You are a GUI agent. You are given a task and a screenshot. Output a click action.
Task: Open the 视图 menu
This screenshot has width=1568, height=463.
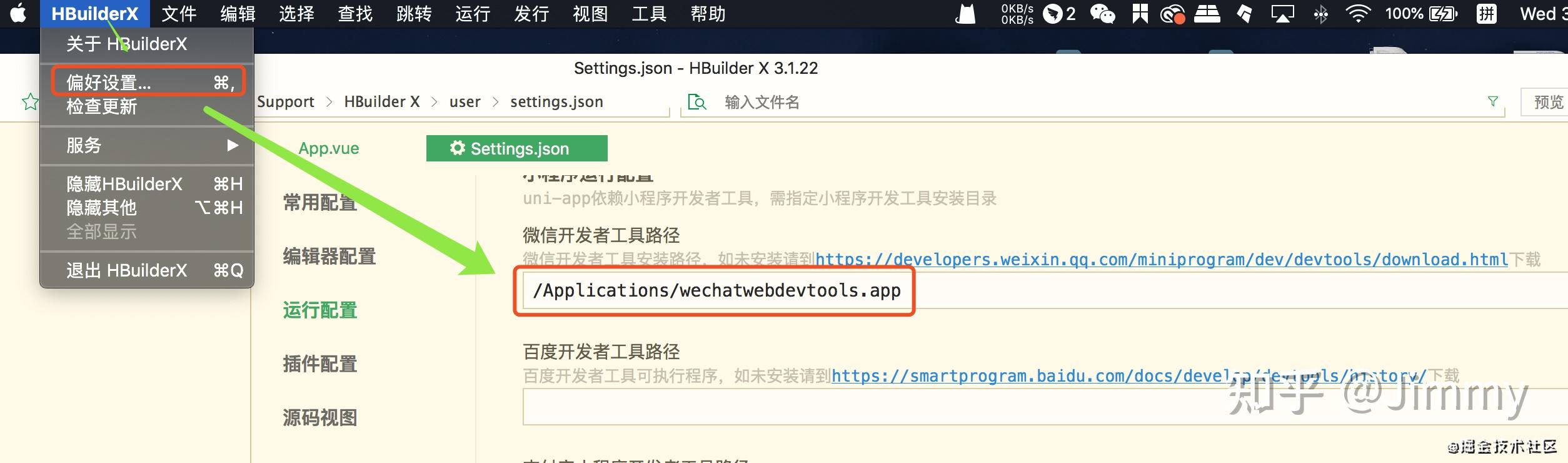pyautogui.click(x=590, y=14)
